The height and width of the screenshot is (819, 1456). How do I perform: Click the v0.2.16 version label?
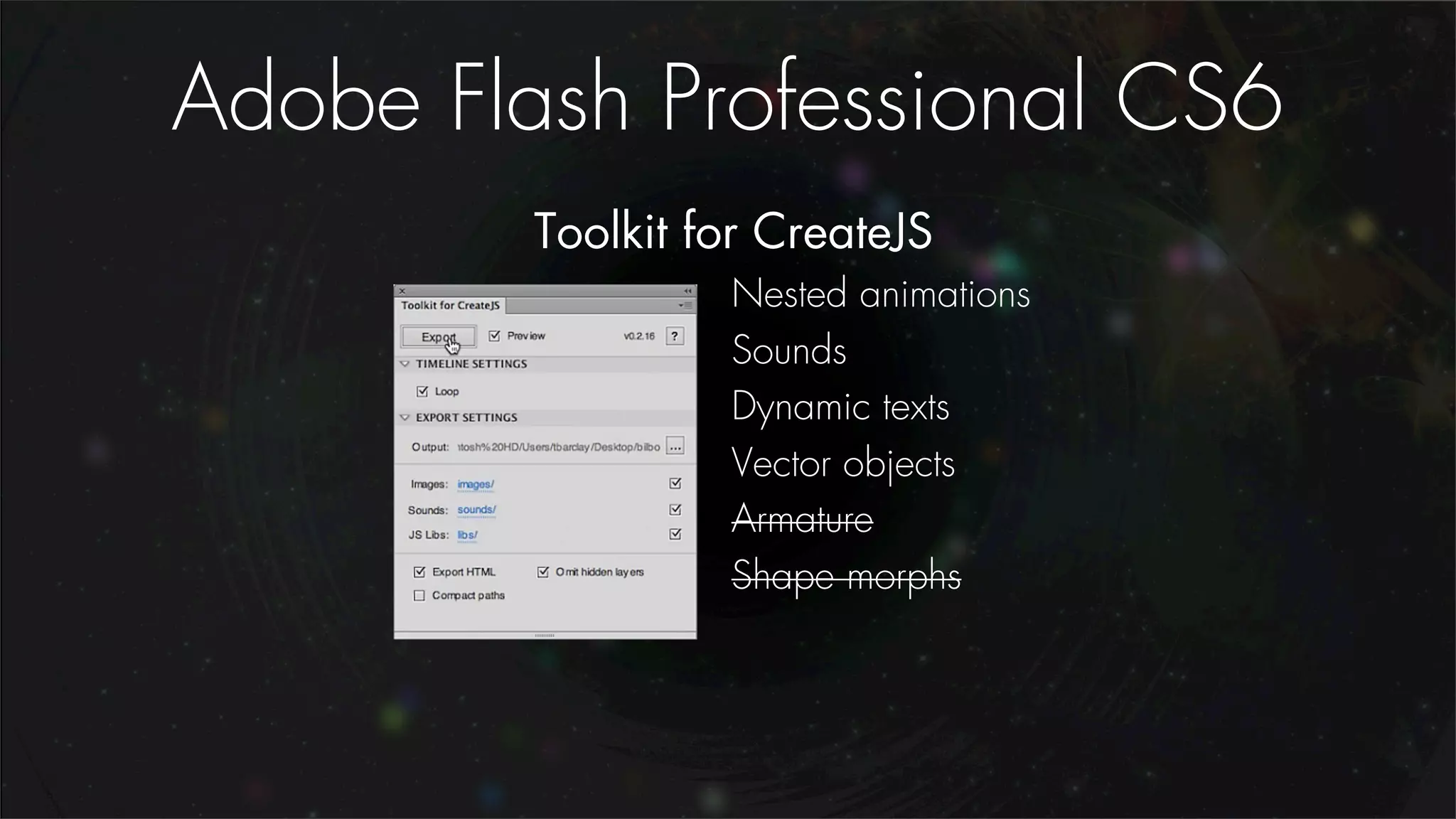click(x=639, y=336)
